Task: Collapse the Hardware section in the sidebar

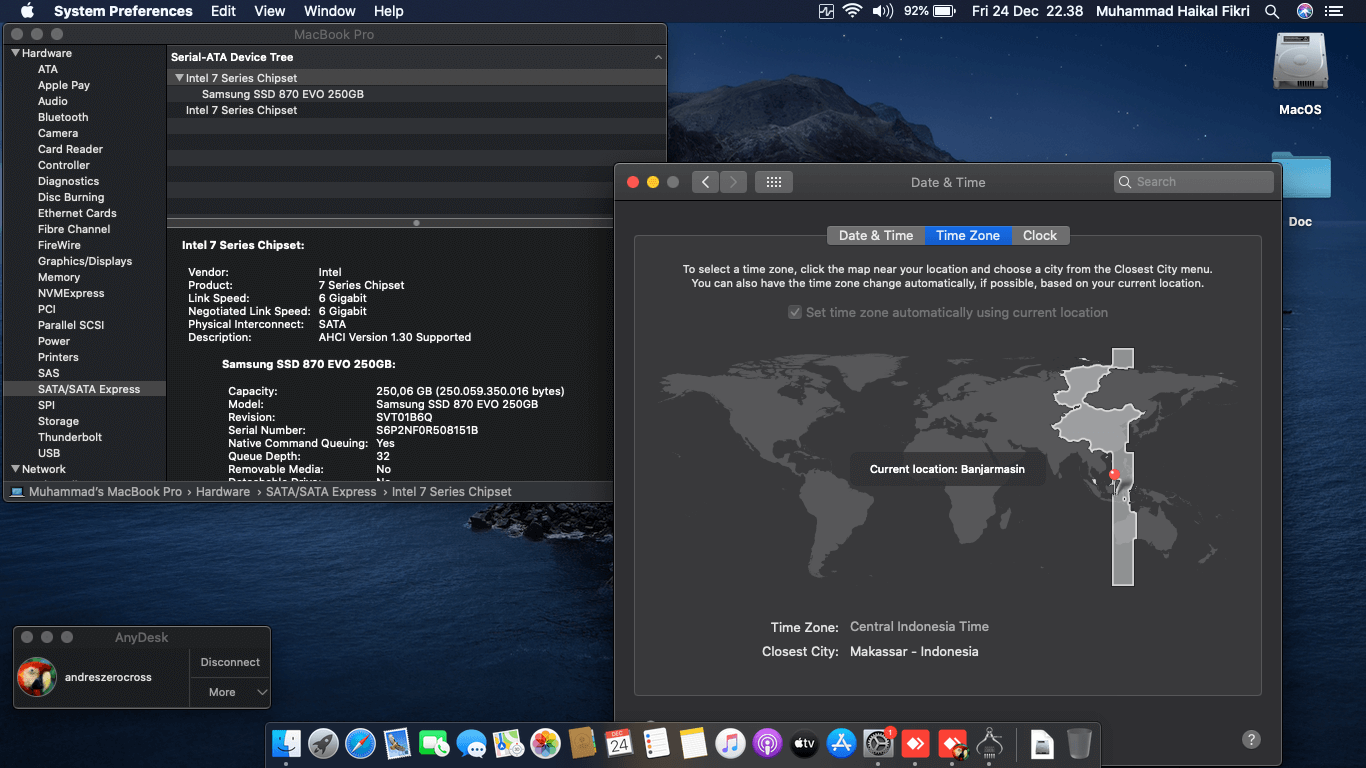Action: point(15,53)
